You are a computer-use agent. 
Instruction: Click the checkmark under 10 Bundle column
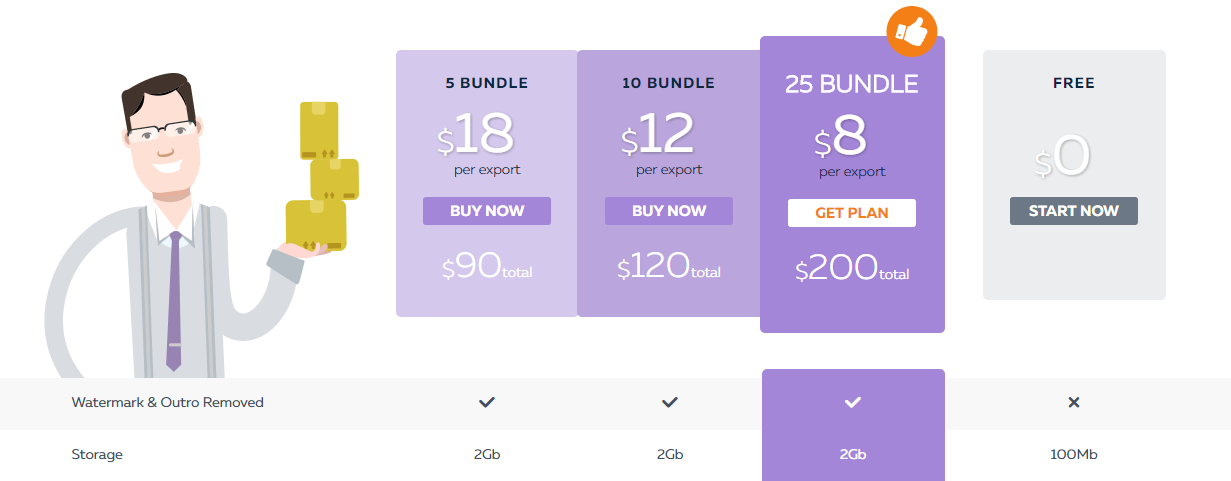[x=670, y=402]
